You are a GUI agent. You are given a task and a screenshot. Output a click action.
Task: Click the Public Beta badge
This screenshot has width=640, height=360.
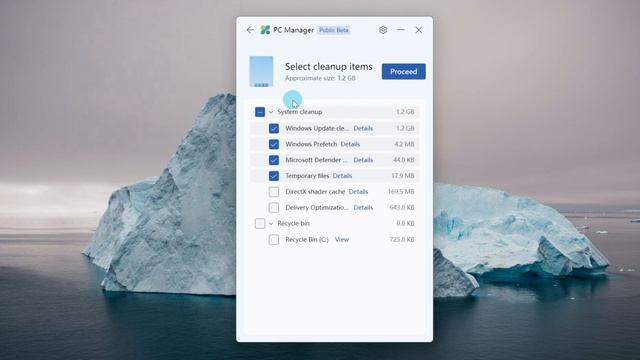pyautogui.click(x=334, y=30)
